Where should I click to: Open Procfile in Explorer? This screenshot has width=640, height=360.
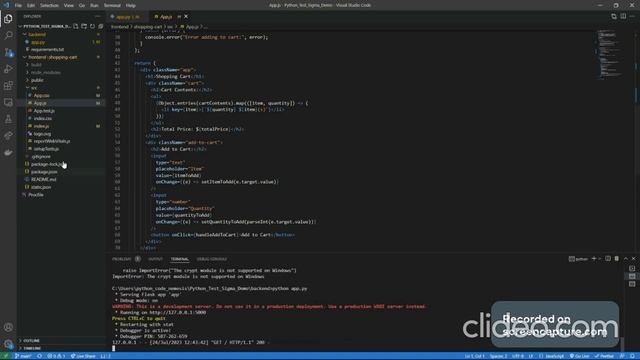pos(61,195)
